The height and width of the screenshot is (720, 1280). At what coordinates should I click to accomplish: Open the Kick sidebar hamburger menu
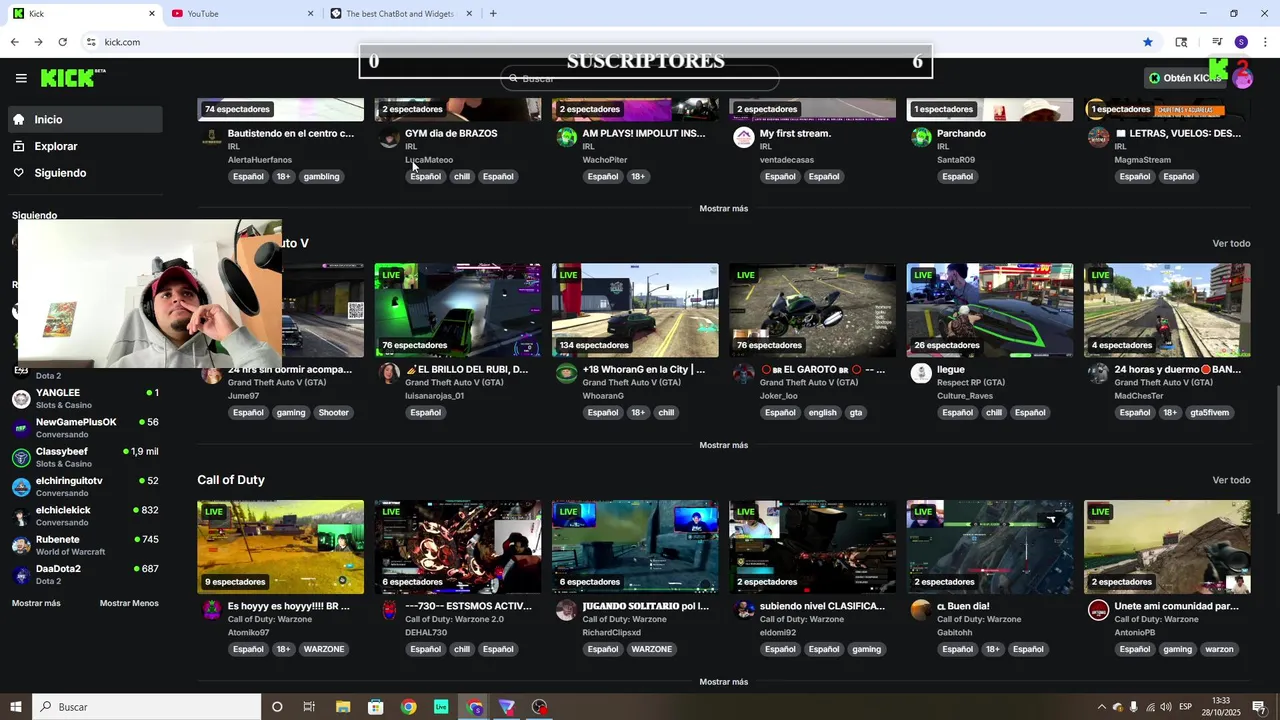click(x=21, y=78)
